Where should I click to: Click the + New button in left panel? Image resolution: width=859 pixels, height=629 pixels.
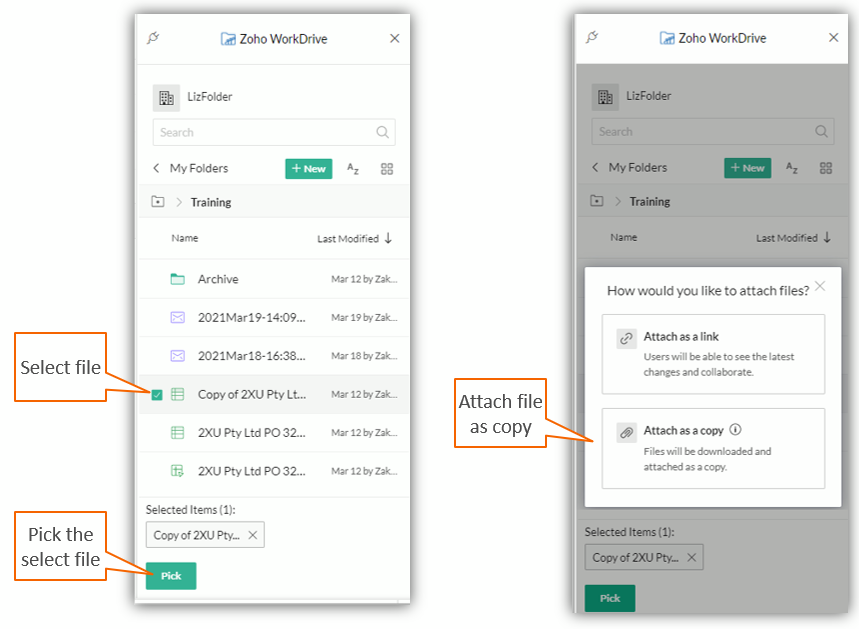[x=308, y=169]
